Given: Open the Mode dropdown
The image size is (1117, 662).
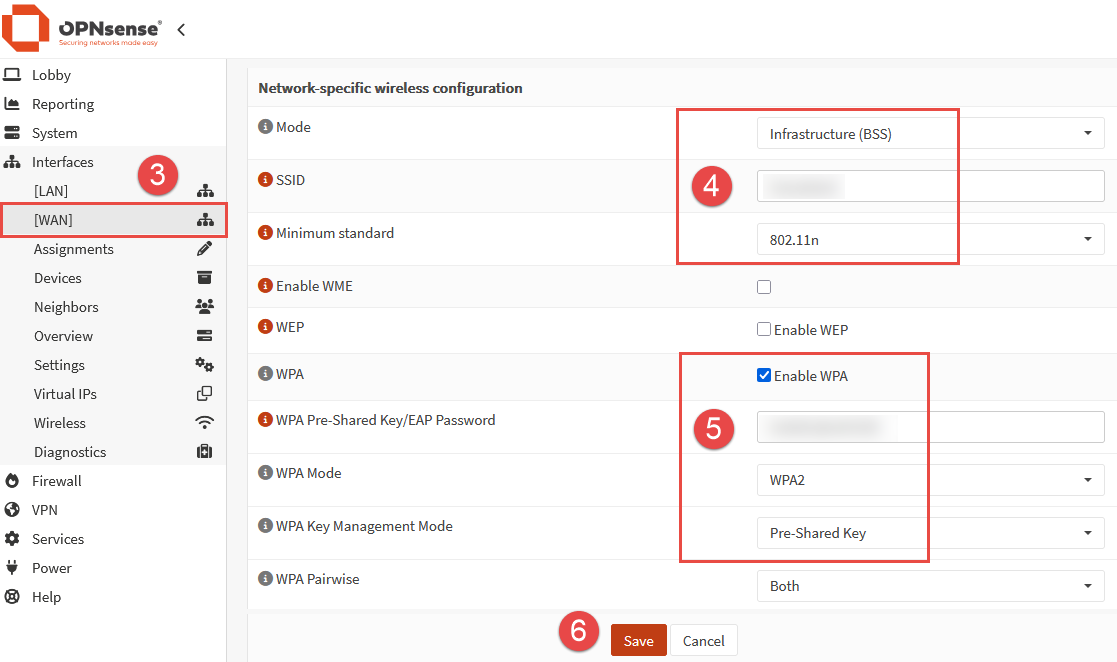Looking at the screenshot, I should (930, 134).
